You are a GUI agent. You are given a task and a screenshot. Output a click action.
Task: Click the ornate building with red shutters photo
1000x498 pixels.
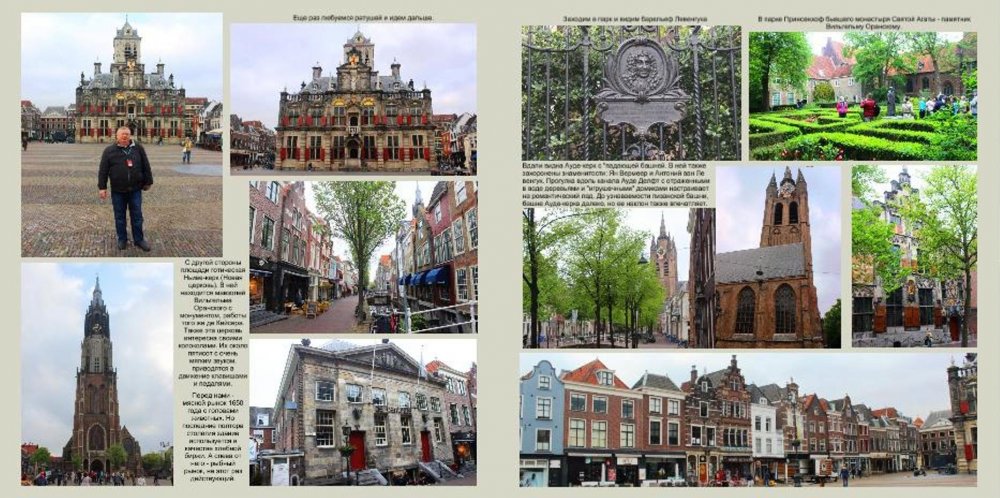[x=913, y=257]
